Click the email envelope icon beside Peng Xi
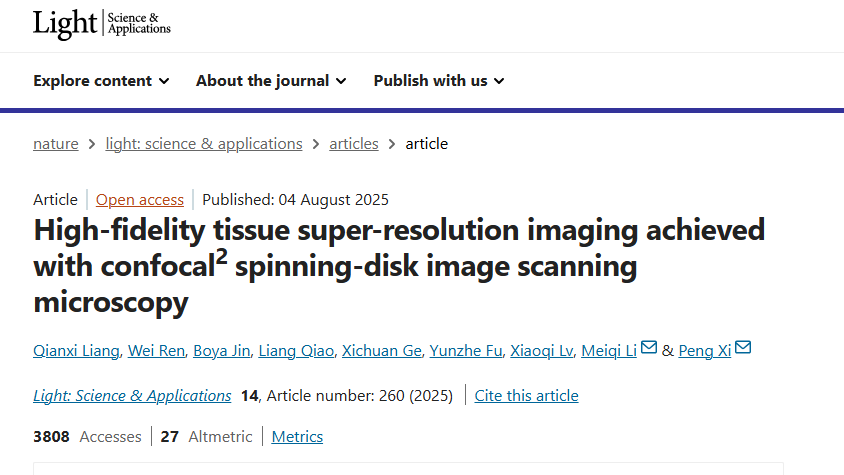 [x=743, y=349]
